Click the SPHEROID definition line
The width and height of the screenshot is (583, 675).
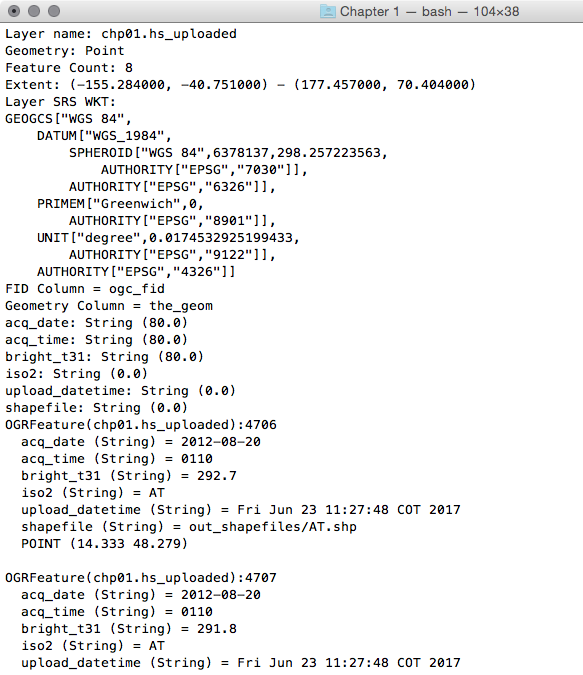(228, 153)
